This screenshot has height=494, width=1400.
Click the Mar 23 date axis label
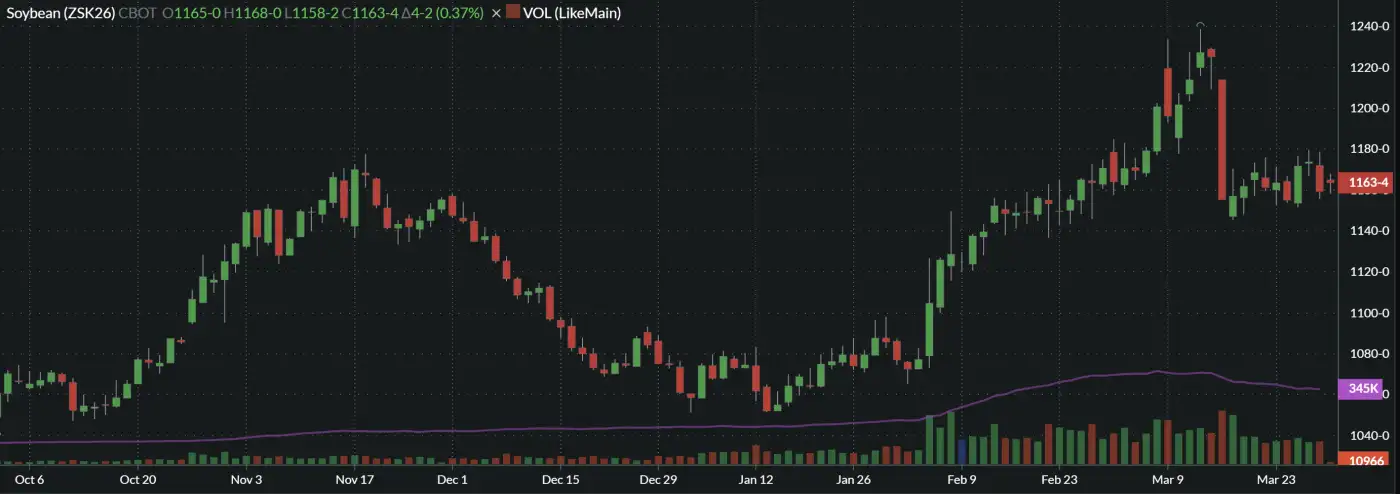coord(1277,480)
